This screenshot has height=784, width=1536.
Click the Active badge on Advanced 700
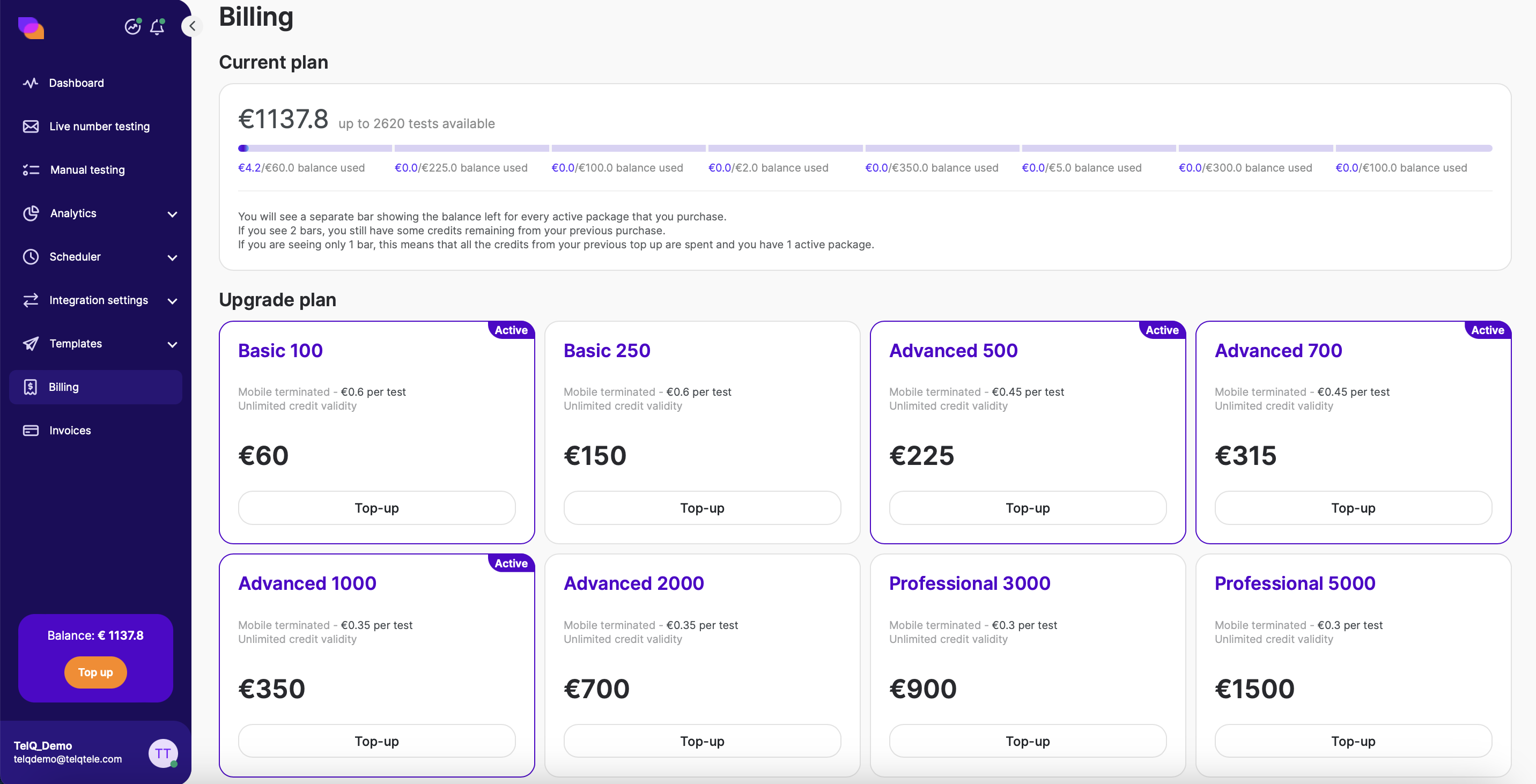1488,330
